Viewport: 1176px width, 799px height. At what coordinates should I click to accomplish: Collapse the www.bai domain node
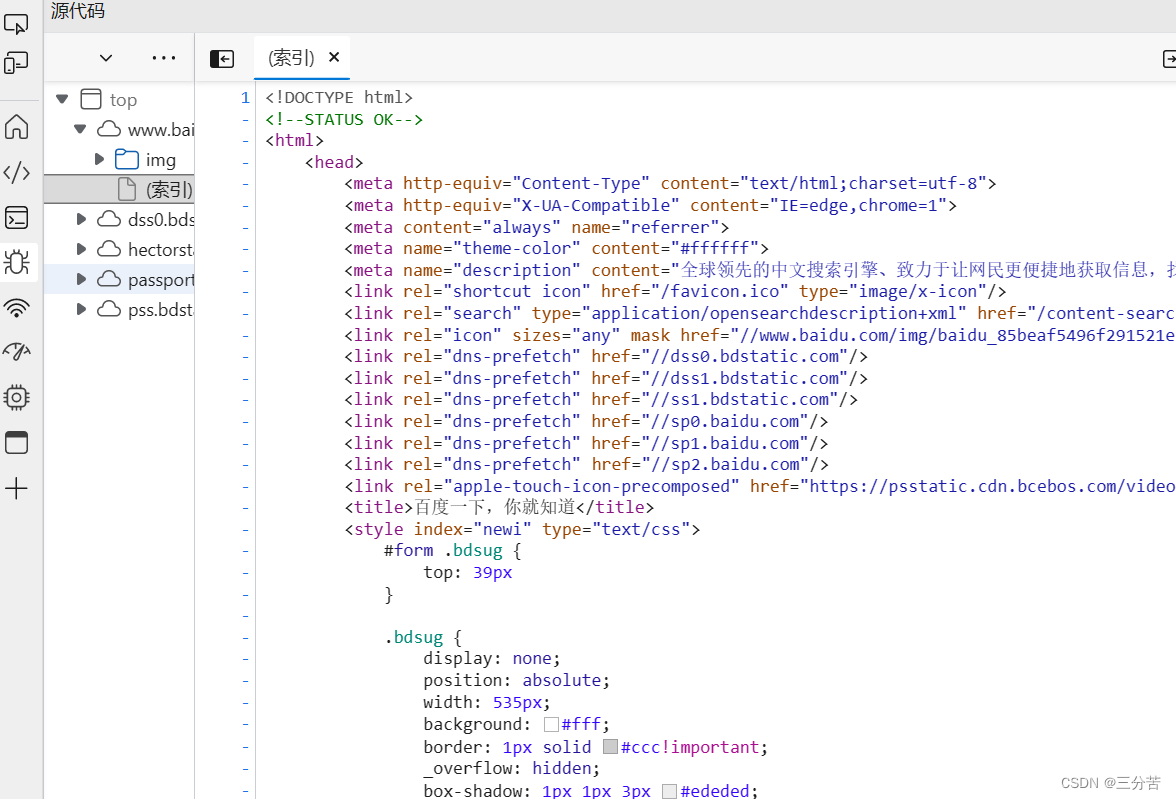(x=80, y=129)
